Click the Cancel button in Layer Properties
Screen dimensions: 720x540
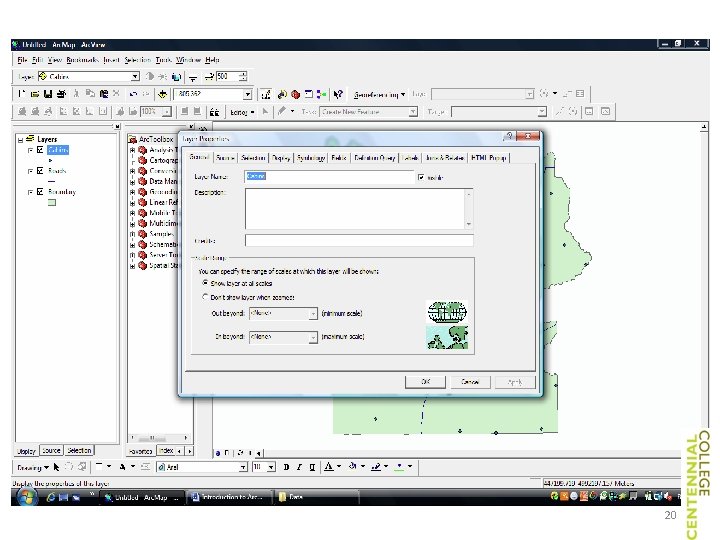pos(470,382)
